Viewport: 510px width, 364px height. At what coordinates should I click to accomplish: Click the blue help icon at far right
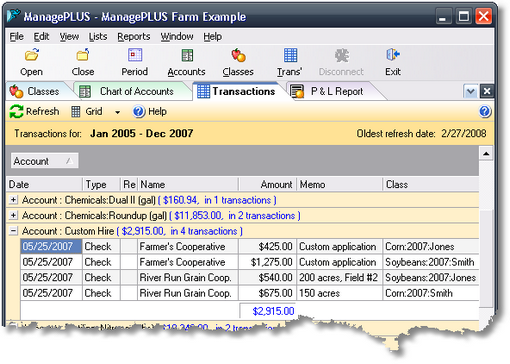(485, 111)
